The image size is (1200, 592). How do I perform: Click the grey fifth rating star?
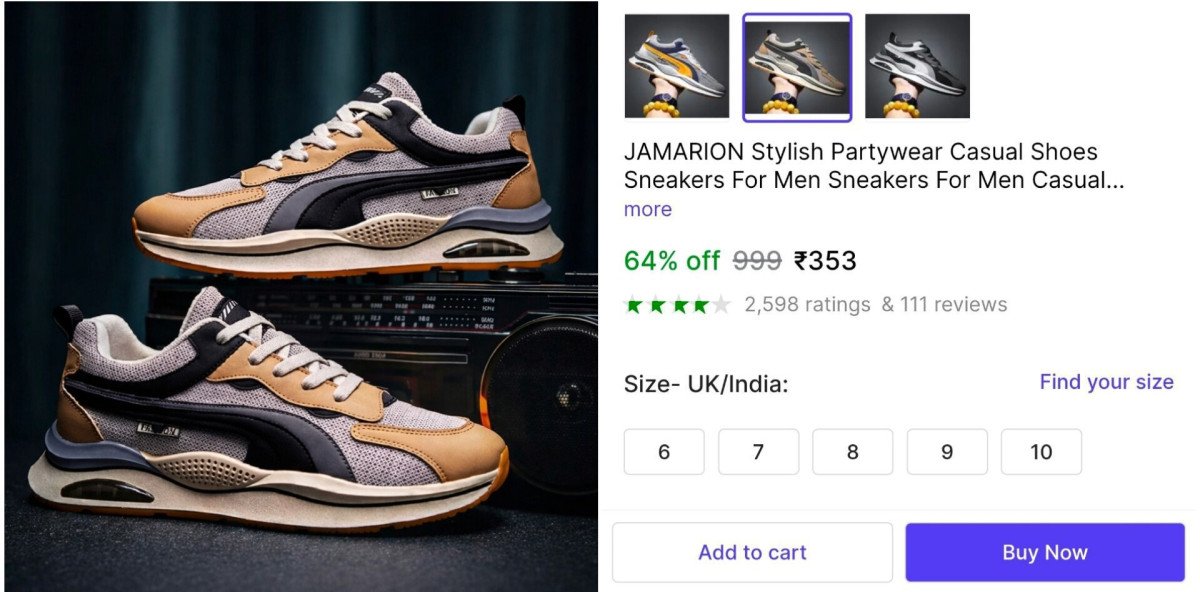coord(721,305)
